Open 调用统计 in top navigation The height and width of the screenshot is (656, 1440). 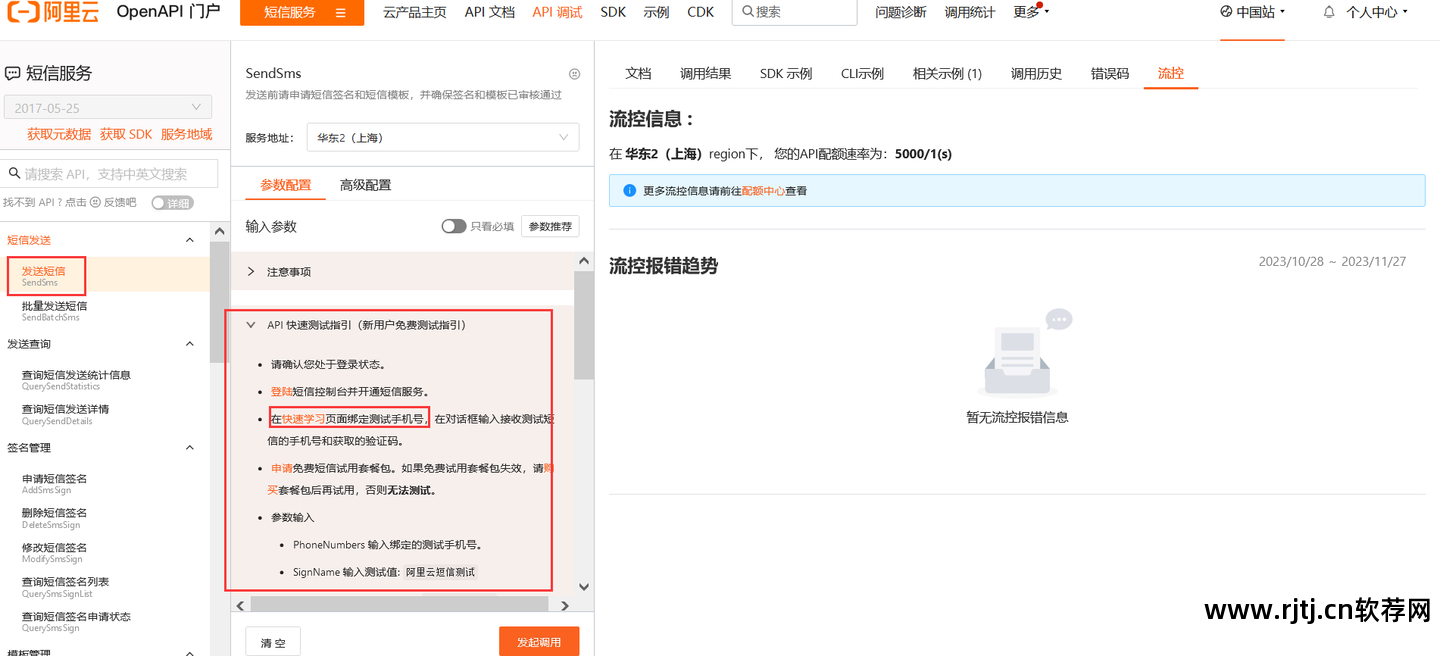(971, 12)
